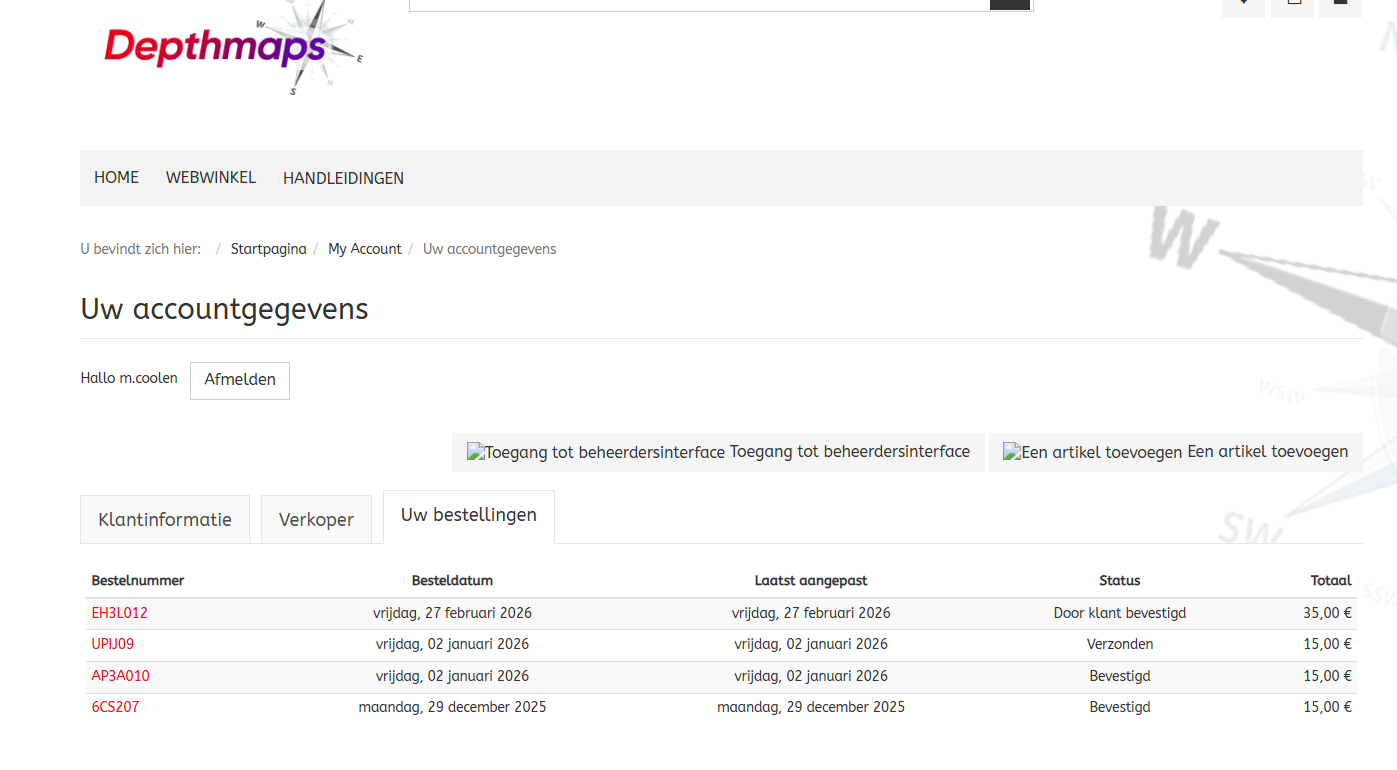The image size is (1397, 770).
Task: Navigate to My Account breadcrumb
Action: click(x=364, y=249)
